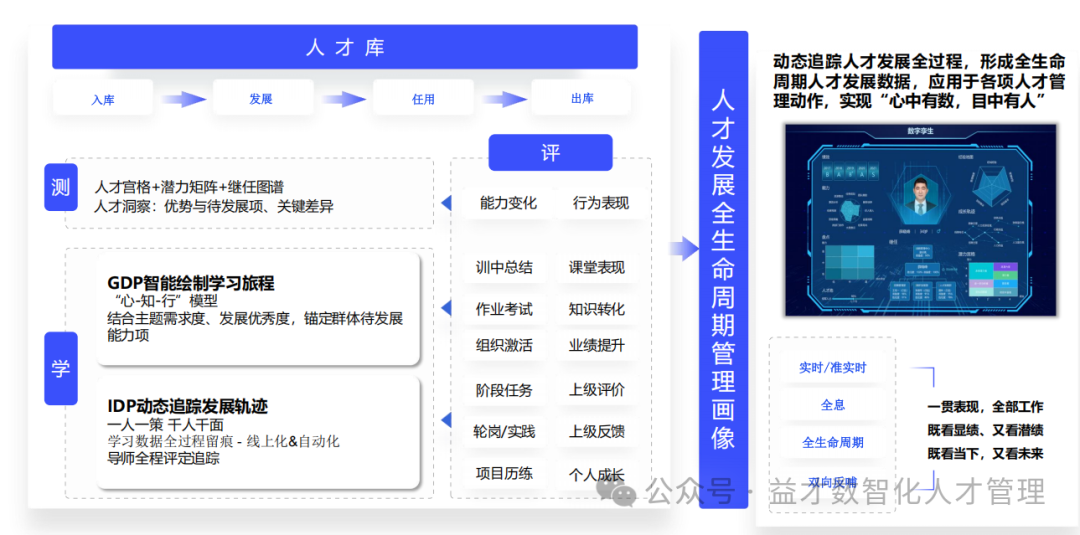Click the line 学习数据全过程留痕 - 线上化&自动化
1080x535 pixels.
tap(224, 441)
